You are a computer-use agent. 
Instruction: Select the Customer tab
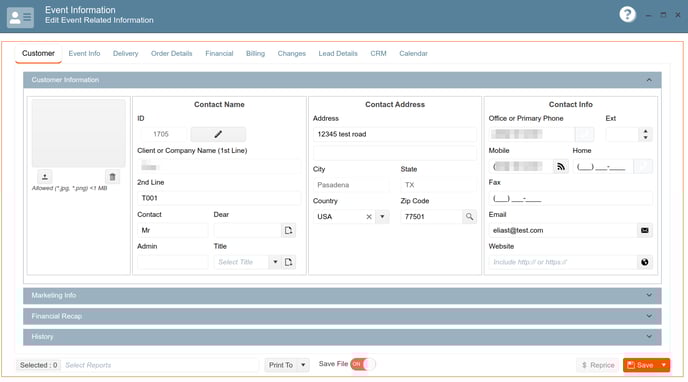point(38,54)
